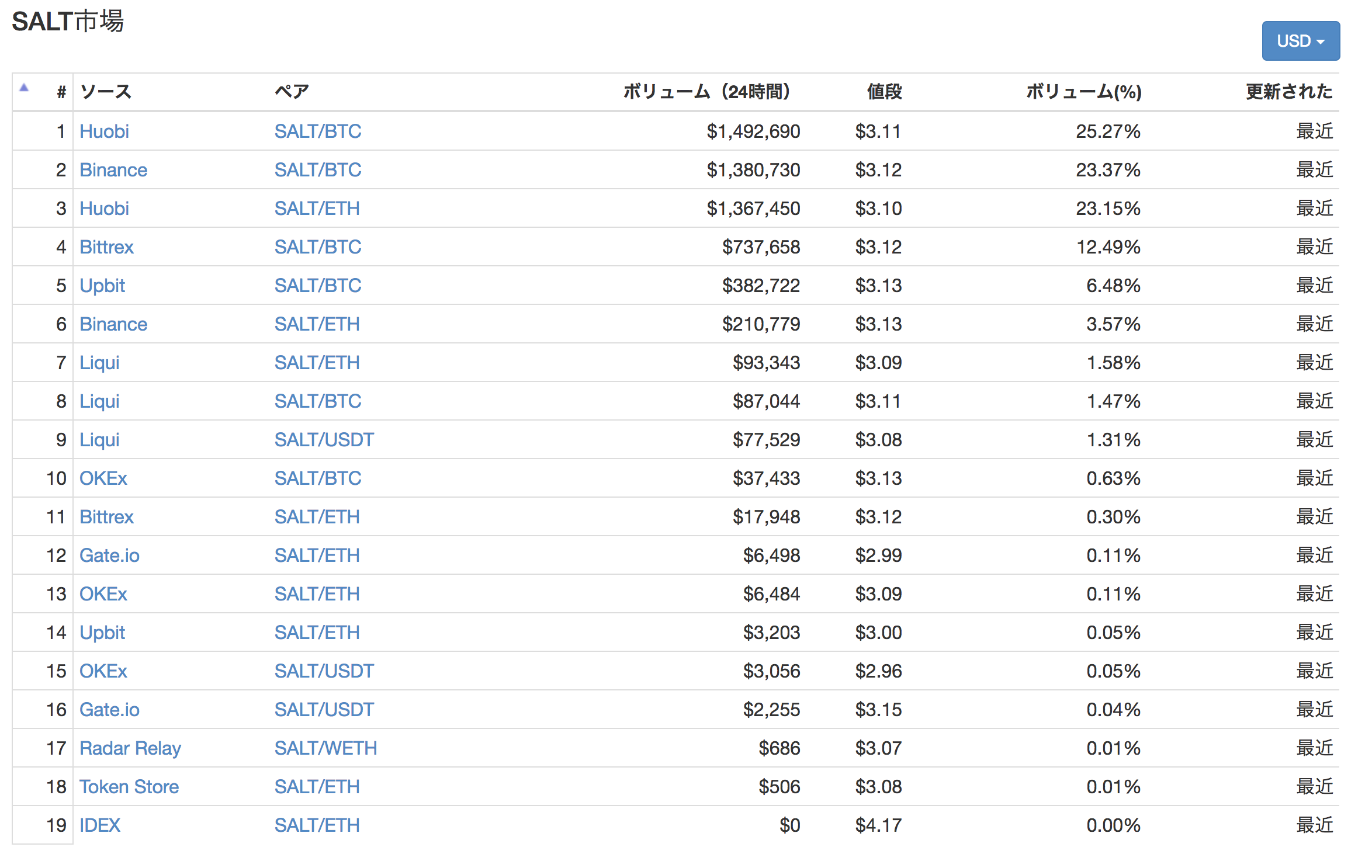Sort by ペア column header
Viewport: 1372px width, 868px height.
coord(292,92)
